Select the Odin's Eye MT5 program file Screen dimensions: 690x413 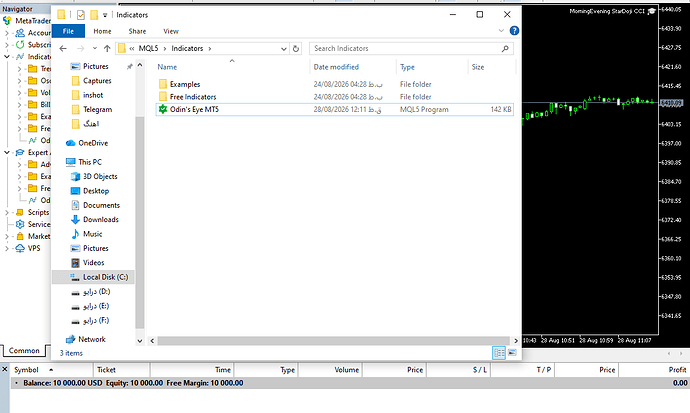[334, 110]
